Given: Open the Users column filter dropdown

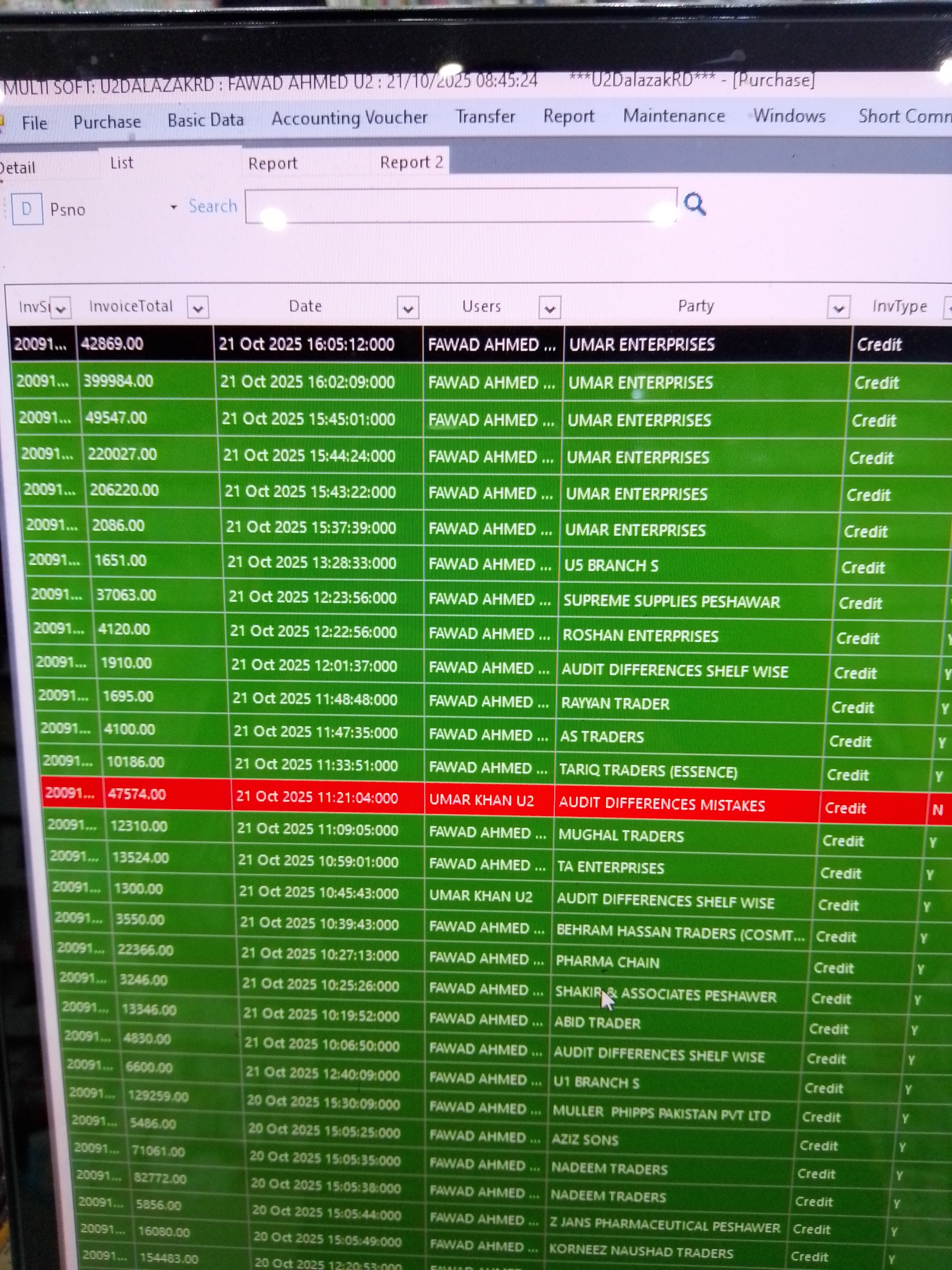Looking at the screenshot, I should pos(549,308).
